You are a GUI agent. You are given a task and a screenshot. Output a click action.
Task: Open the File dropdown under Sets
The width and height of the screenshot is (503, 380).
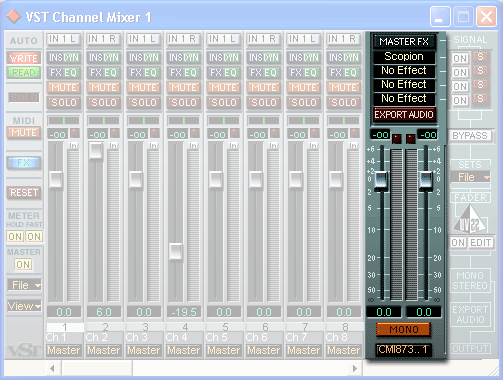[x=470, y=177]
